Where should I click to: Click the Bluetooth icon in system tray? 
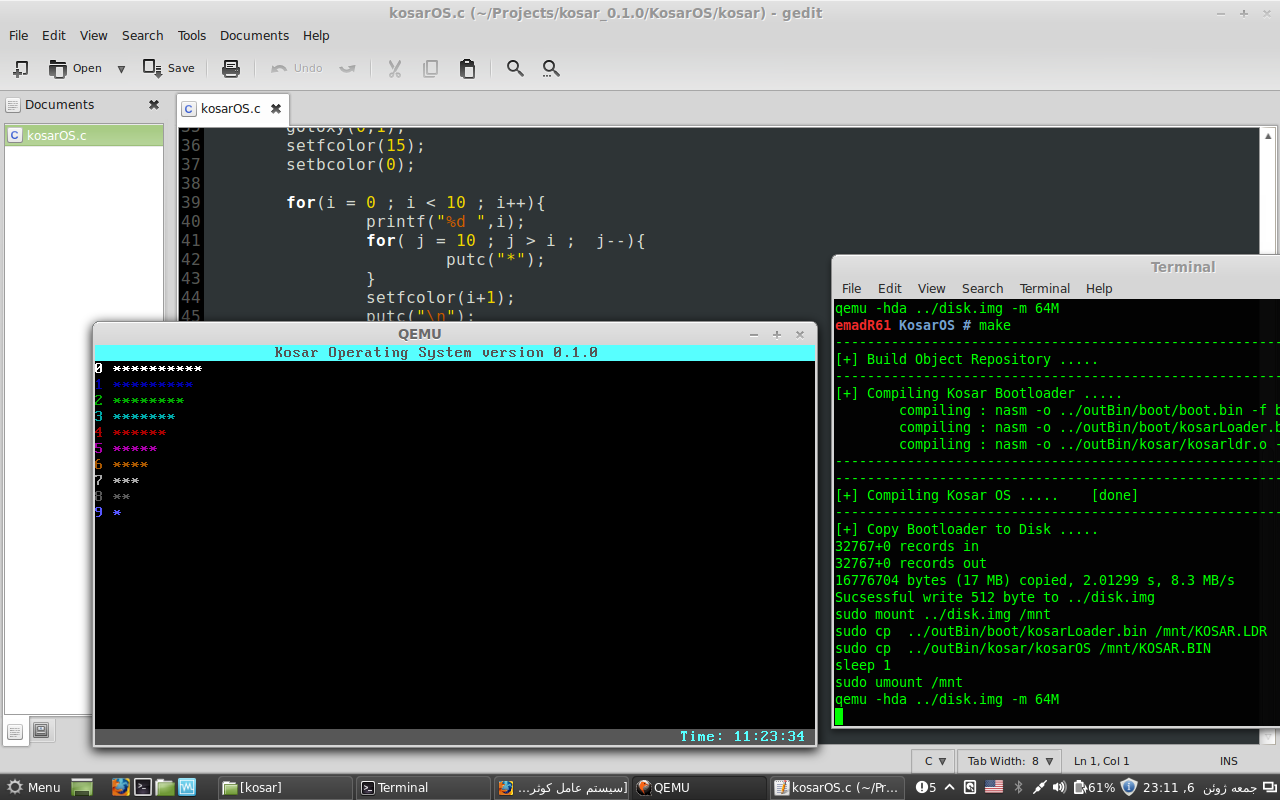click(x=1018, y=787)
